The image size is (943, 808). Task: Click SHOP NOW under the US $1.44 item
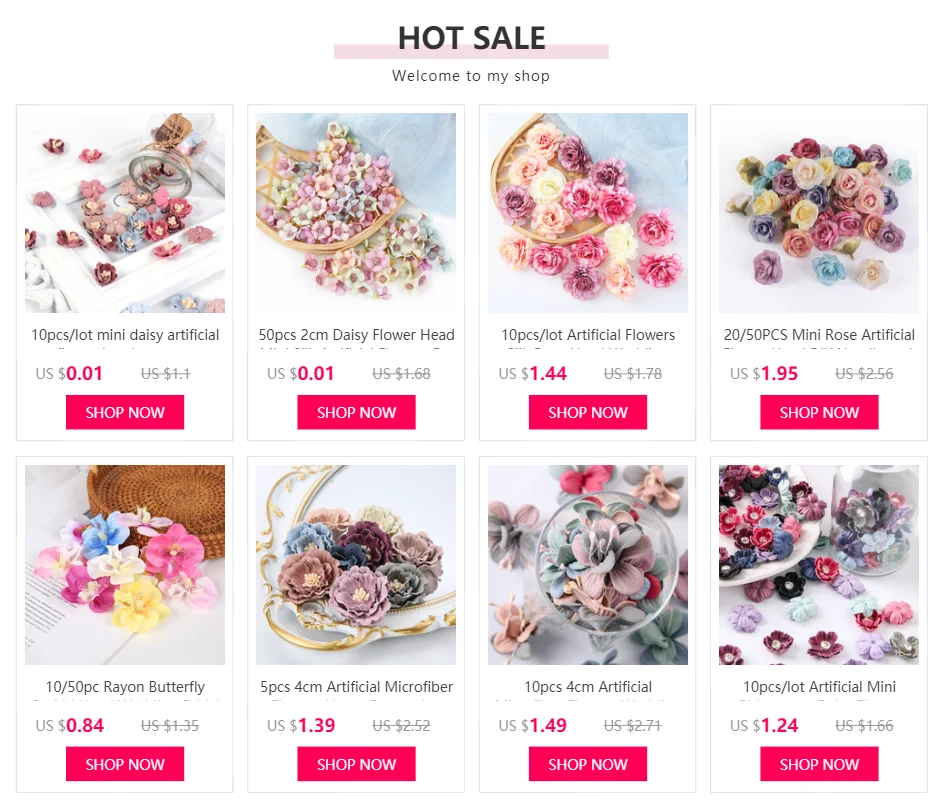pyautogui.click(x=588, y=412)
